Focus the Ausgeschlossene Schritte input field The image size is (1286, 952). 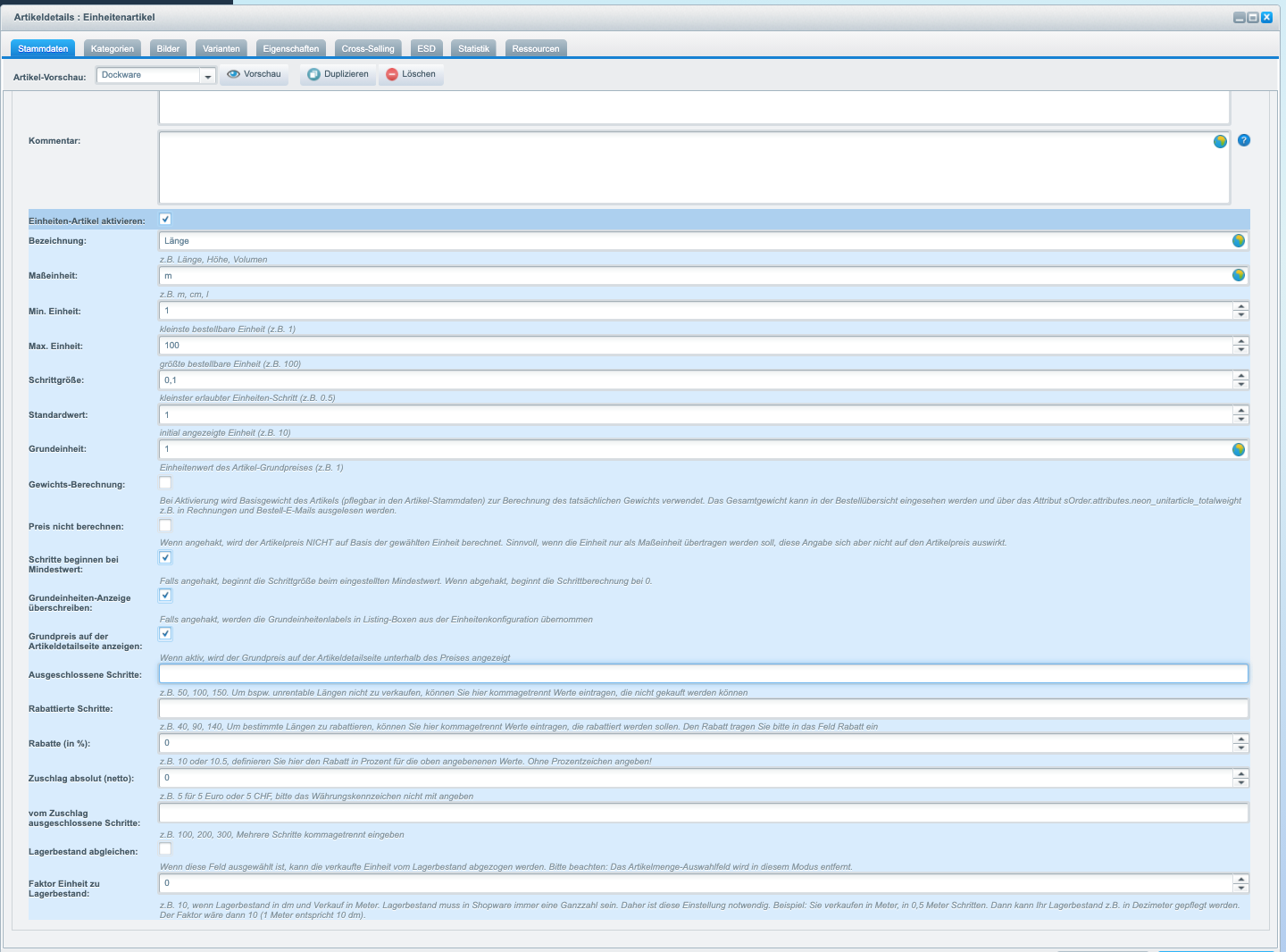[704, 674]
